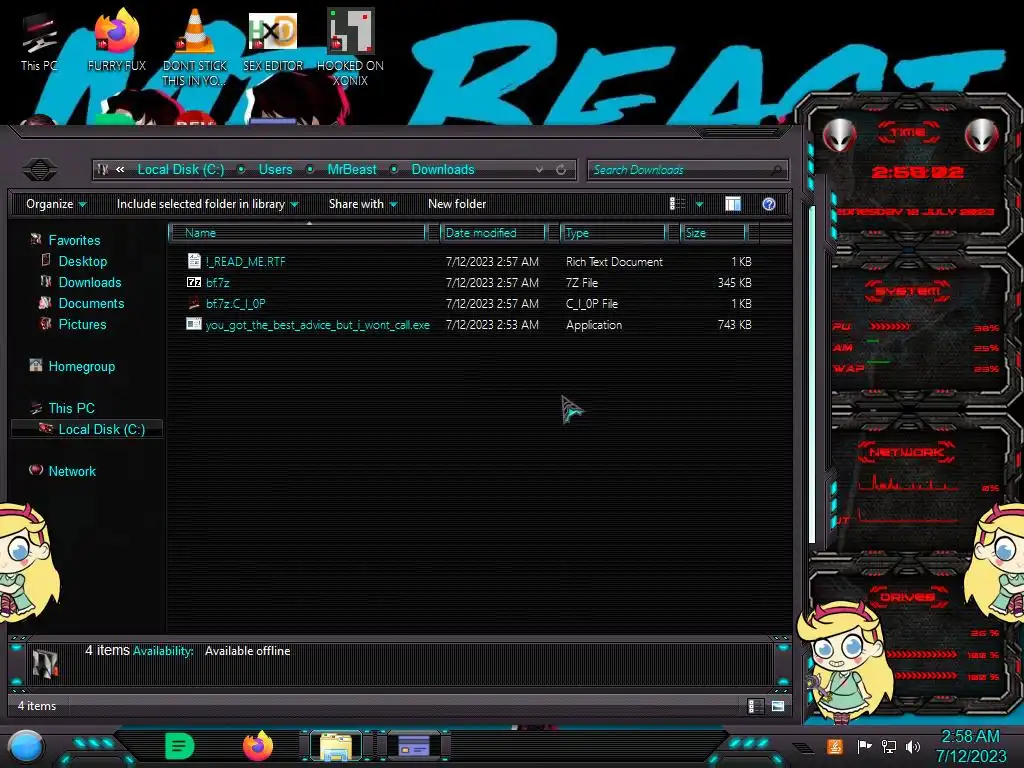Click Downloads in the breadcrumb path
This screenshot has width=1024, height=768.
point(443,170)
